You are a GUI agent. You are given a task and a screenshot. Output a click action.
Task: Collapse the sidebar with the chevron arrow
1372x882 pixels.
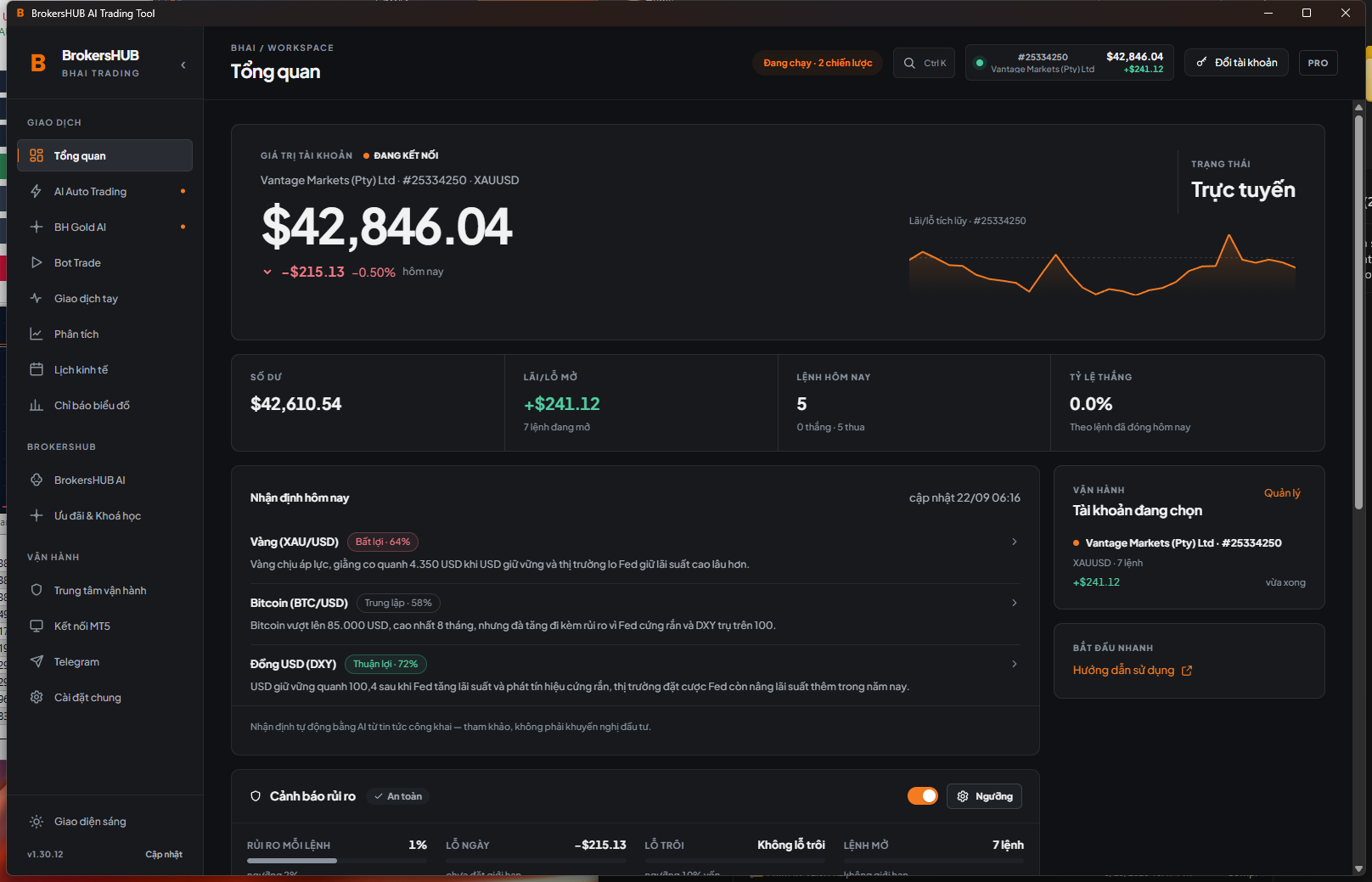coord(183,65)
